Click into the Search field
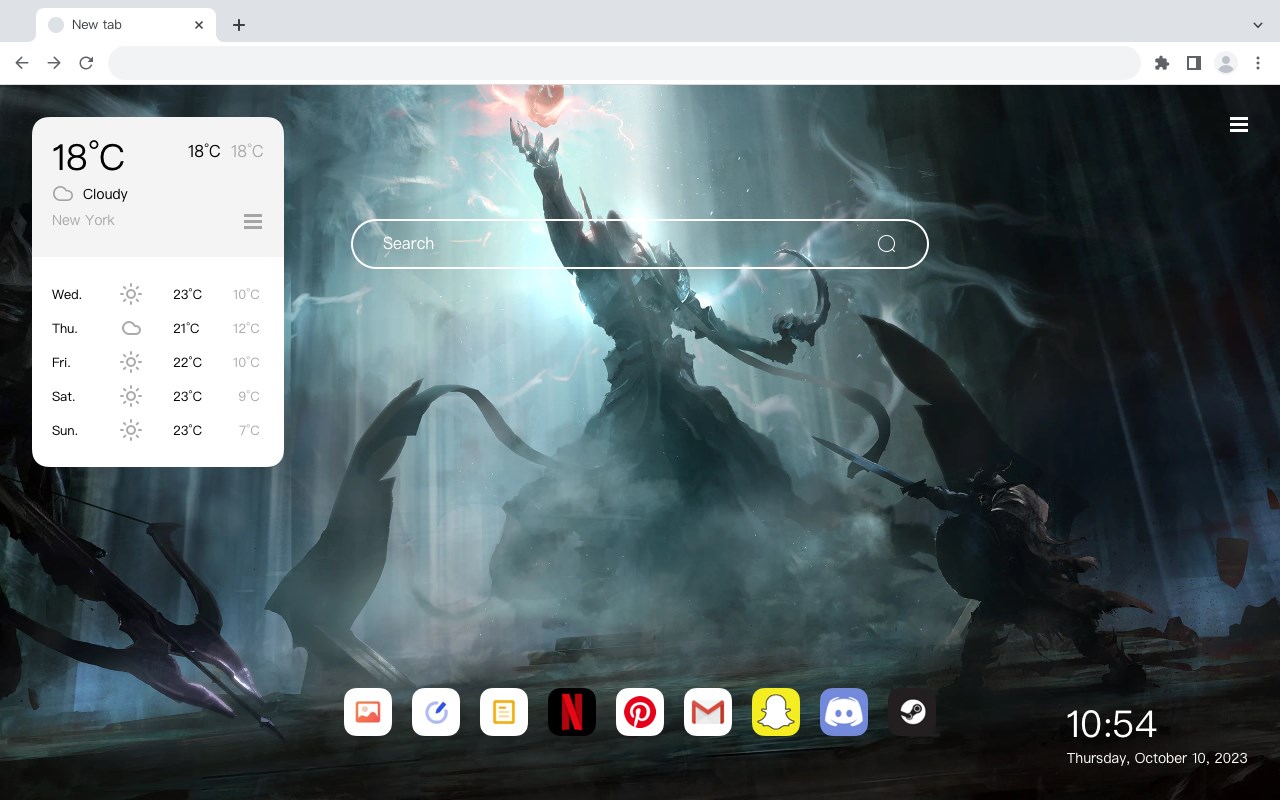This screenshot has height=800, width=1280. tap(640, 244)
